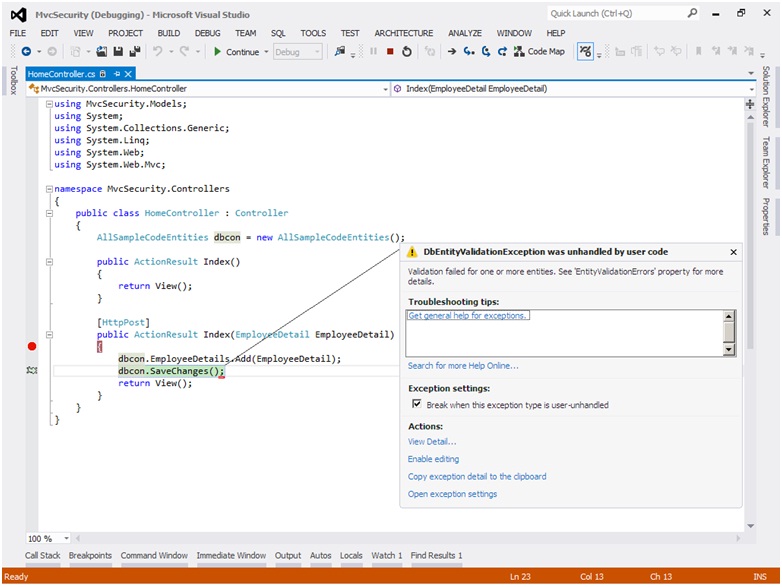Open the EDIT menu
Image resolution: width=782 pixels, height=587 pixels.
coord(49,33)
